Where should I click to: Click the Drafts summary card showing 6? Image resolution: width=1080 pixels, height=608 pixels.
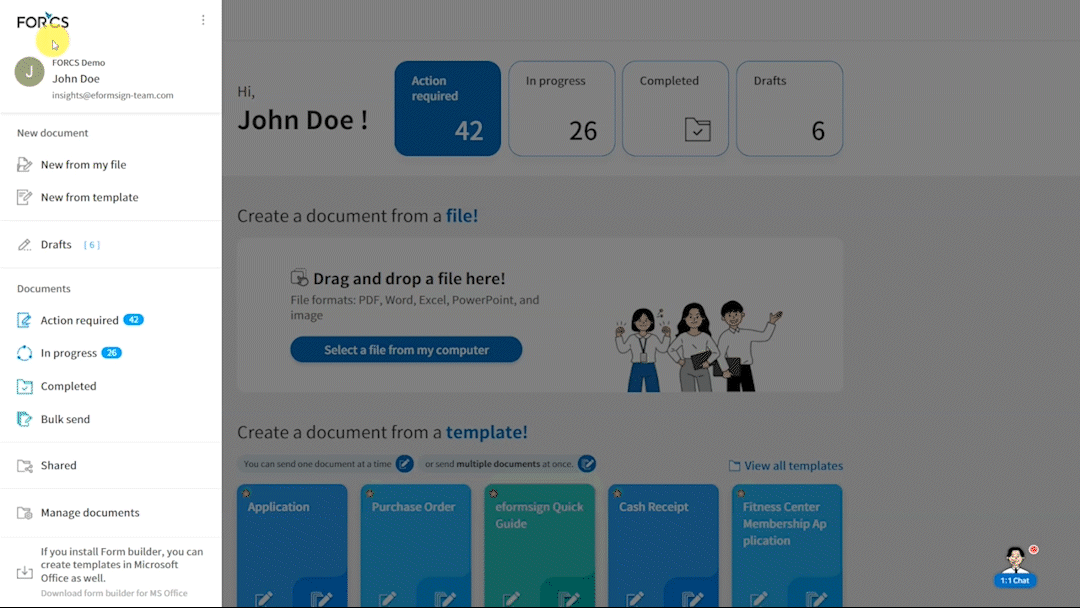coord(789,108)
